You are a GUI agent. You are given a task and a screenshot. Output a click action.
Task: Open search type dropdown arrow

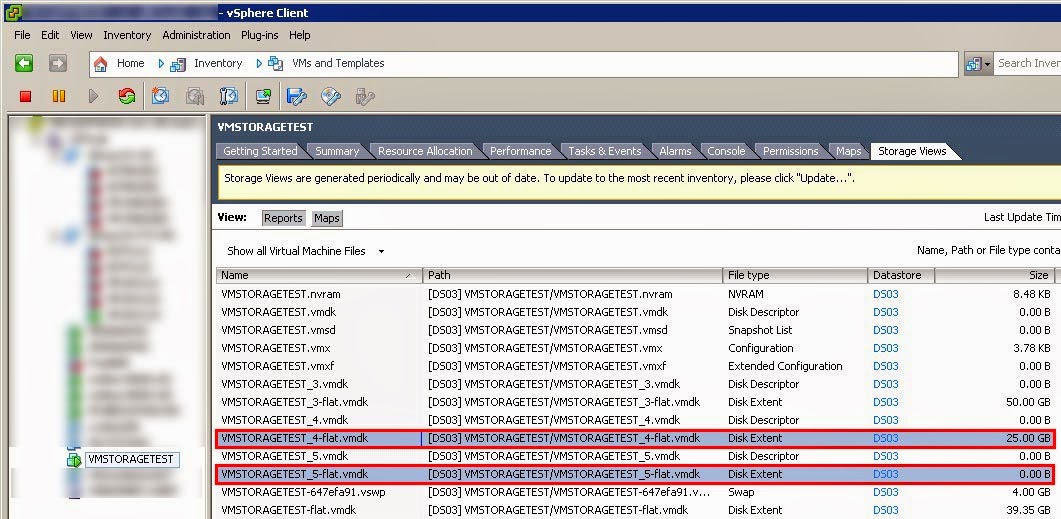987,64
